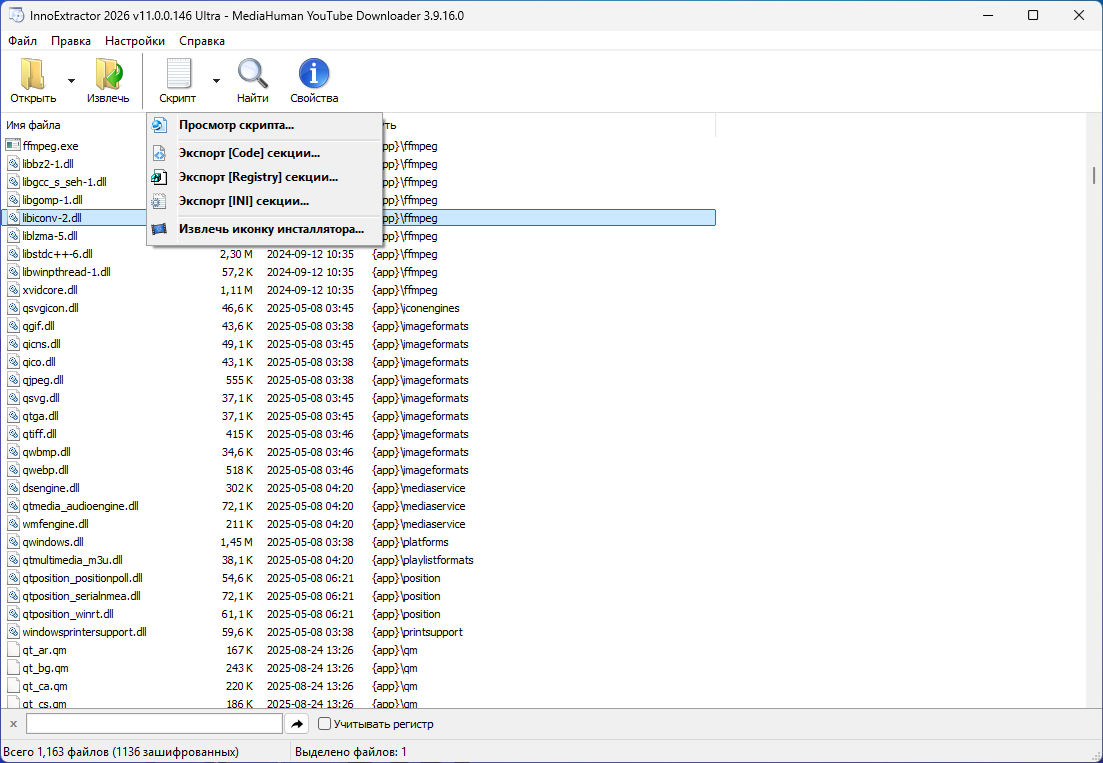Viewport: 1103px width, 763px height.
Task: Select the qwbmp.dll file name
Action: coord(46,452)
